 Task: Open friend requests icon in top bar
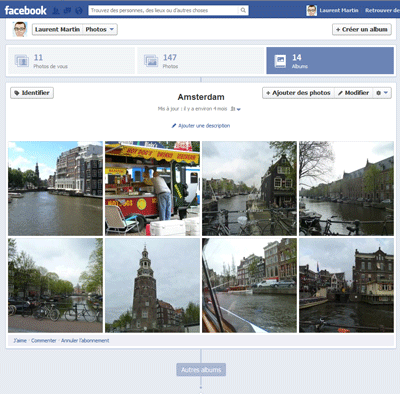point(56,11)
